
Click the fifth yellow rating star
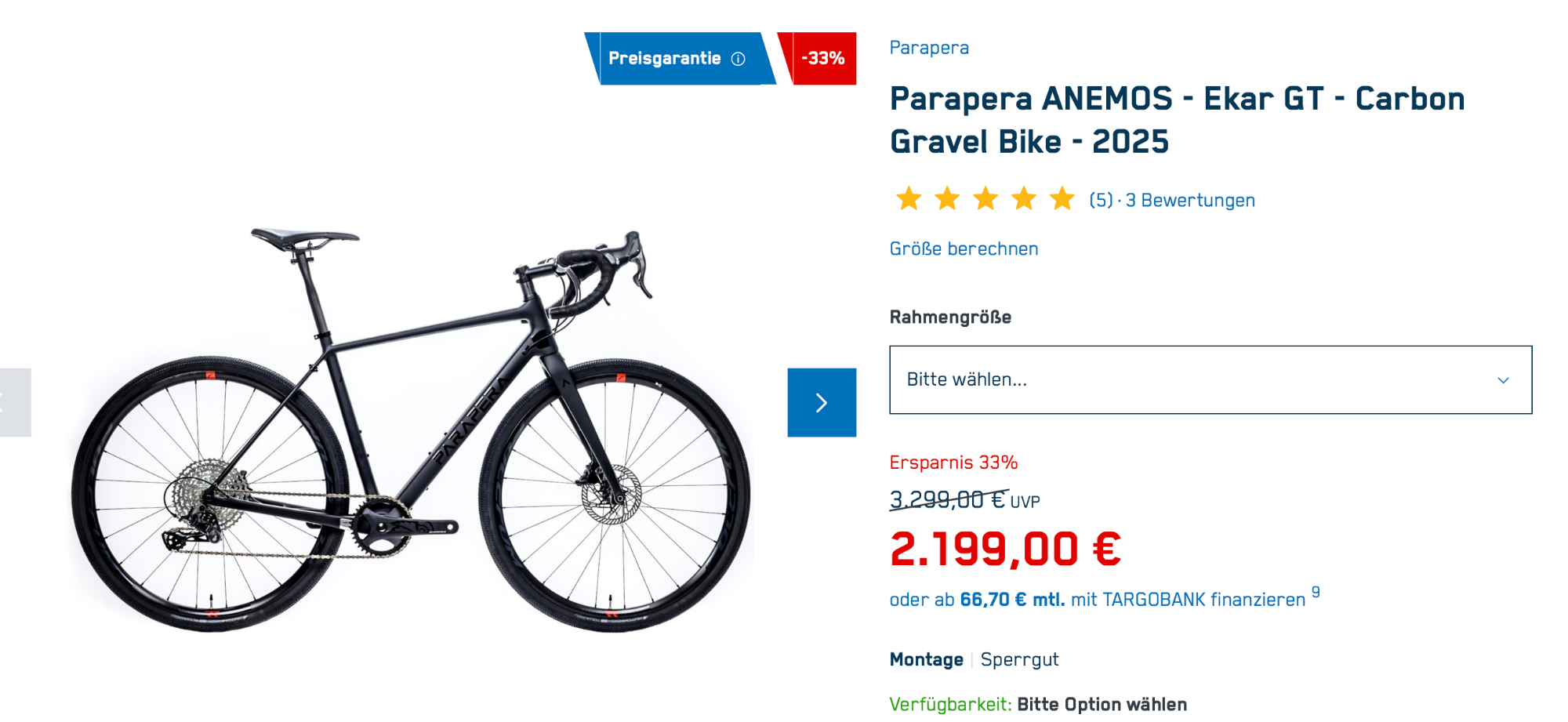(x=1062, y=199)
